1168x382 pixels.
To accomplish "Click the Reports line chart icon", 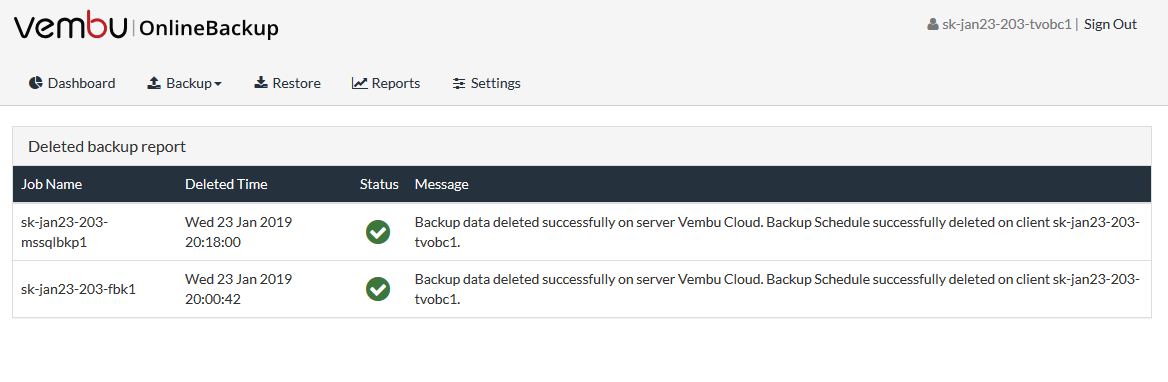I will [360, 83].
